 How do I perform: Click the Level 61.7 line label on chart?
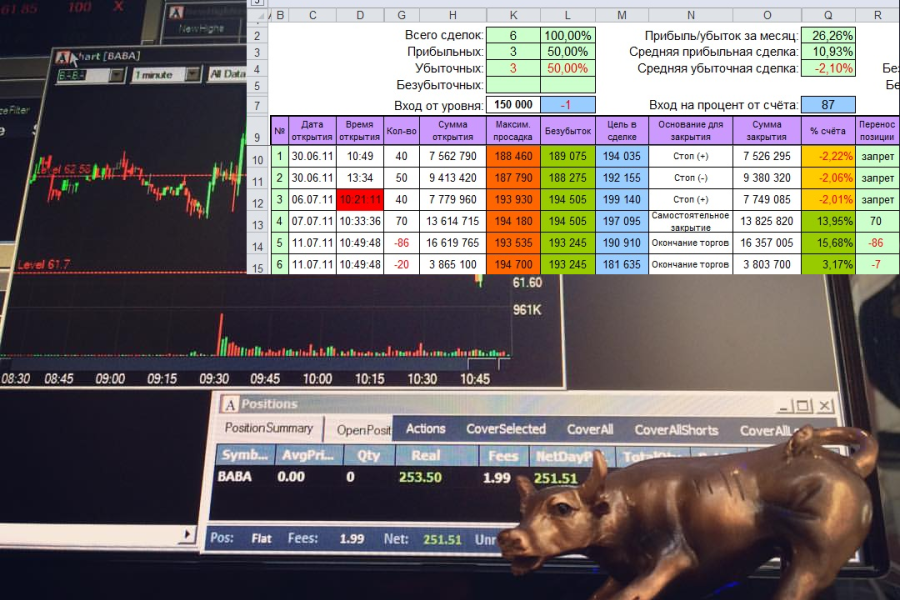[x=43, y=265]
